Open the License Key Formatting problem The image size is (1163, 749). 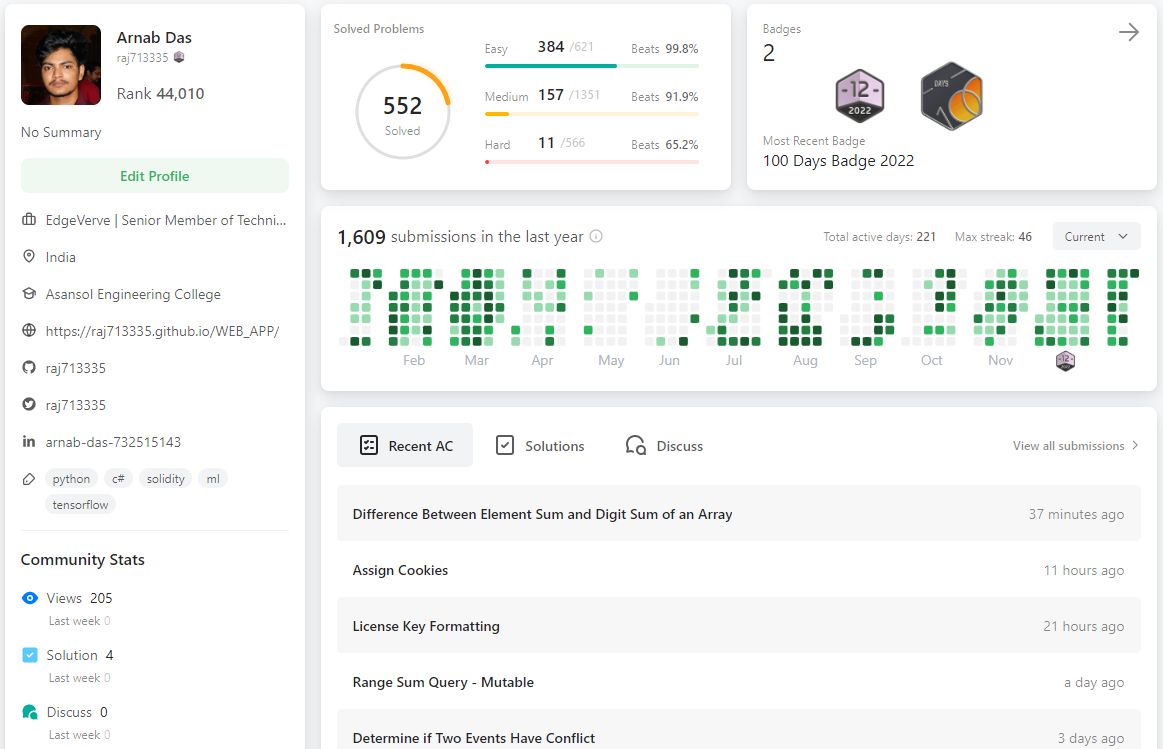tap(739, 626)
